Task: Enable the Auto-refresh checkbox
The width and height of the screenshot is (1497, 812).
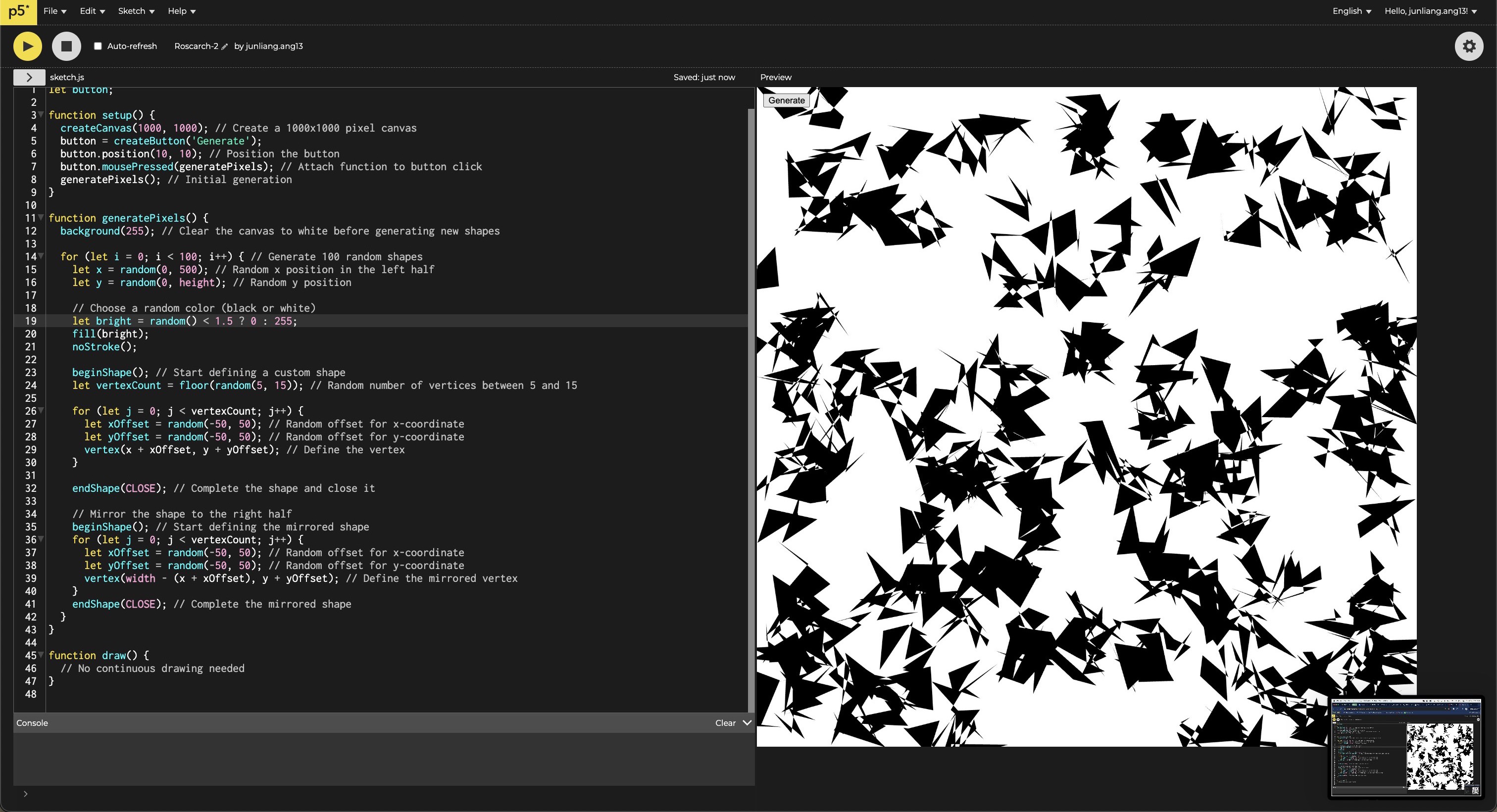Action: (x=98, y=47)
